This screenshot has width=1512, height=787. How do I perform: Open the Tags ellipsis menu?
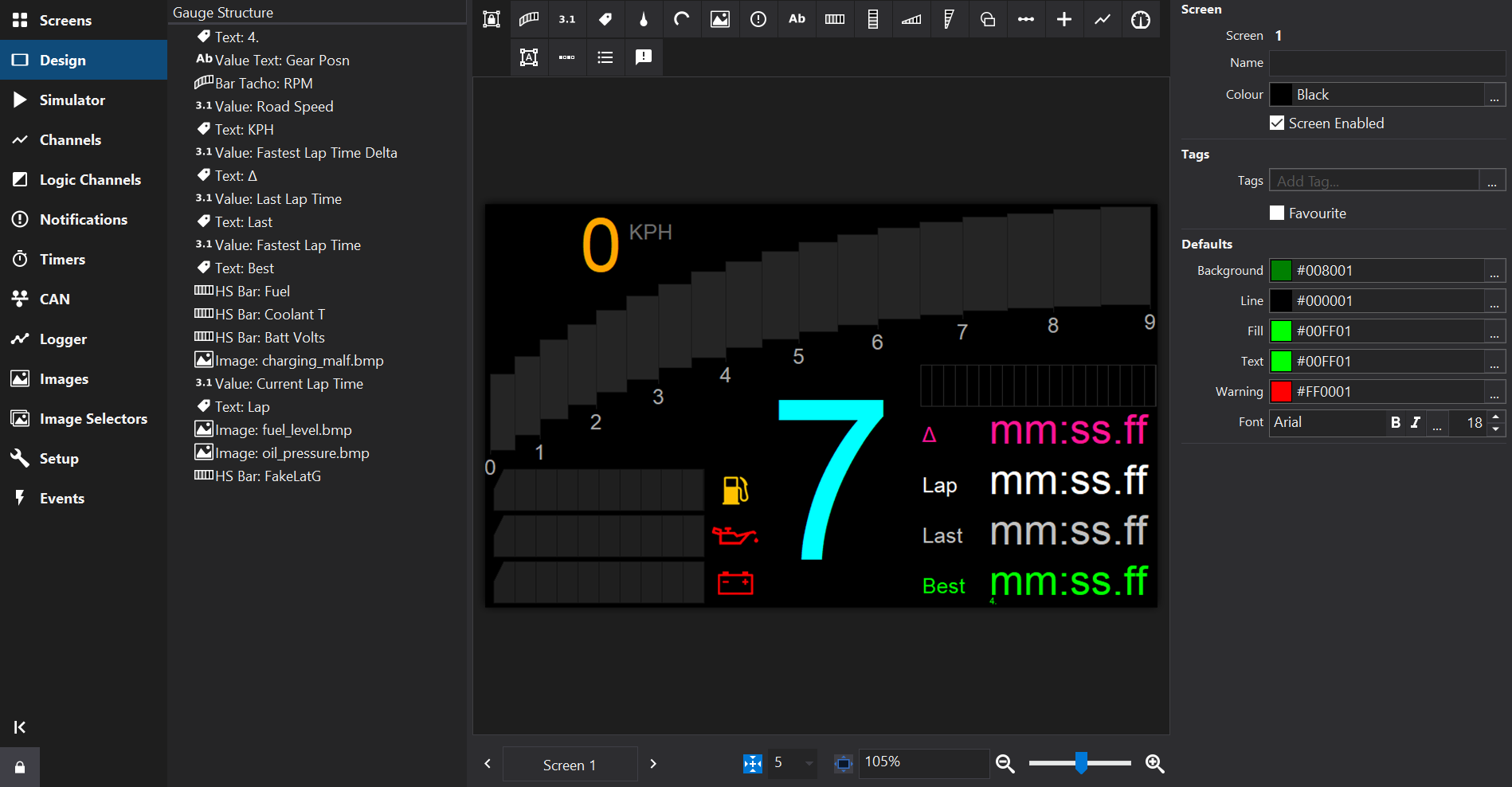click(1492, 181)
